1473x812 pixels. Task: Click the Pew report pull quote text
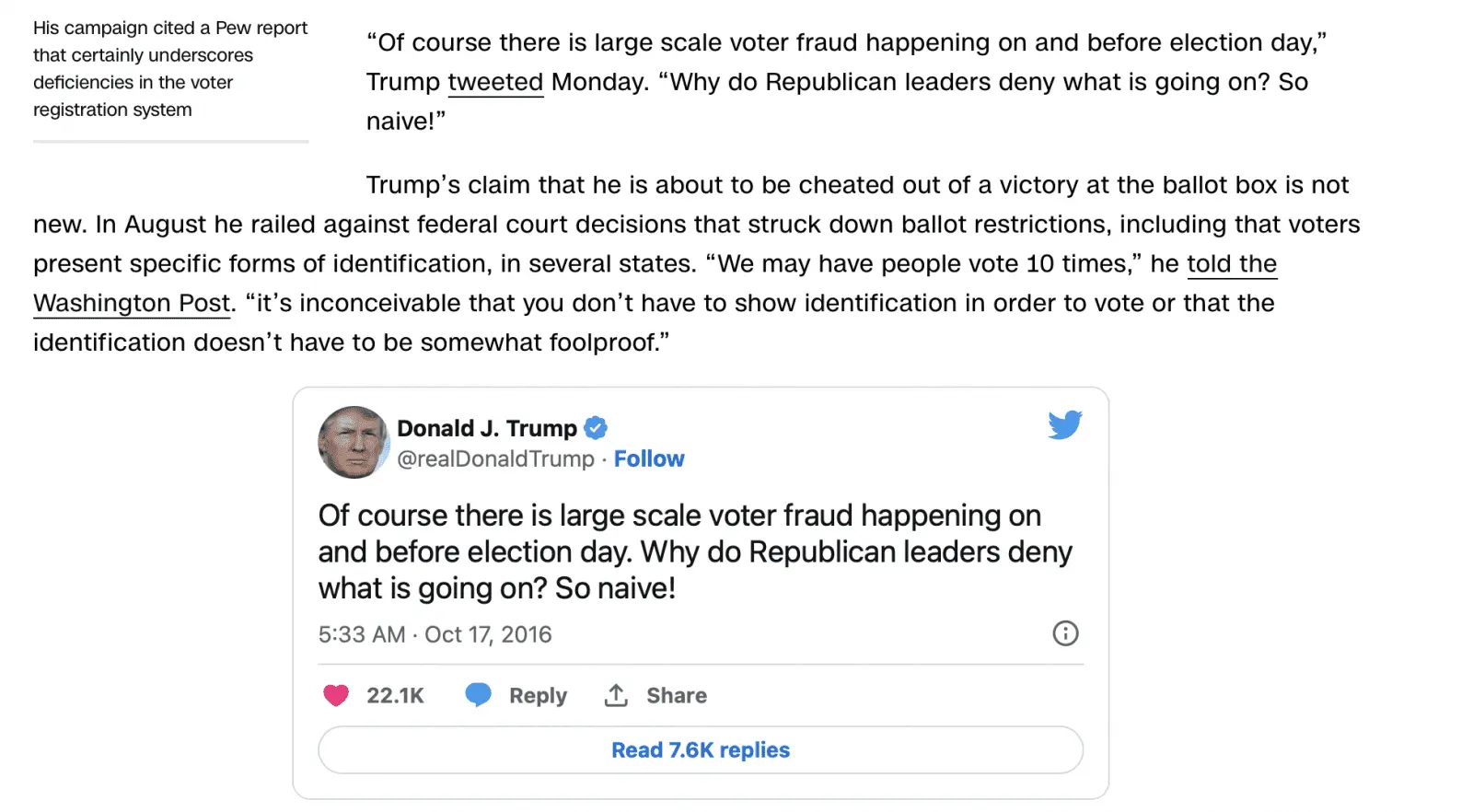(x=170, y=69)
